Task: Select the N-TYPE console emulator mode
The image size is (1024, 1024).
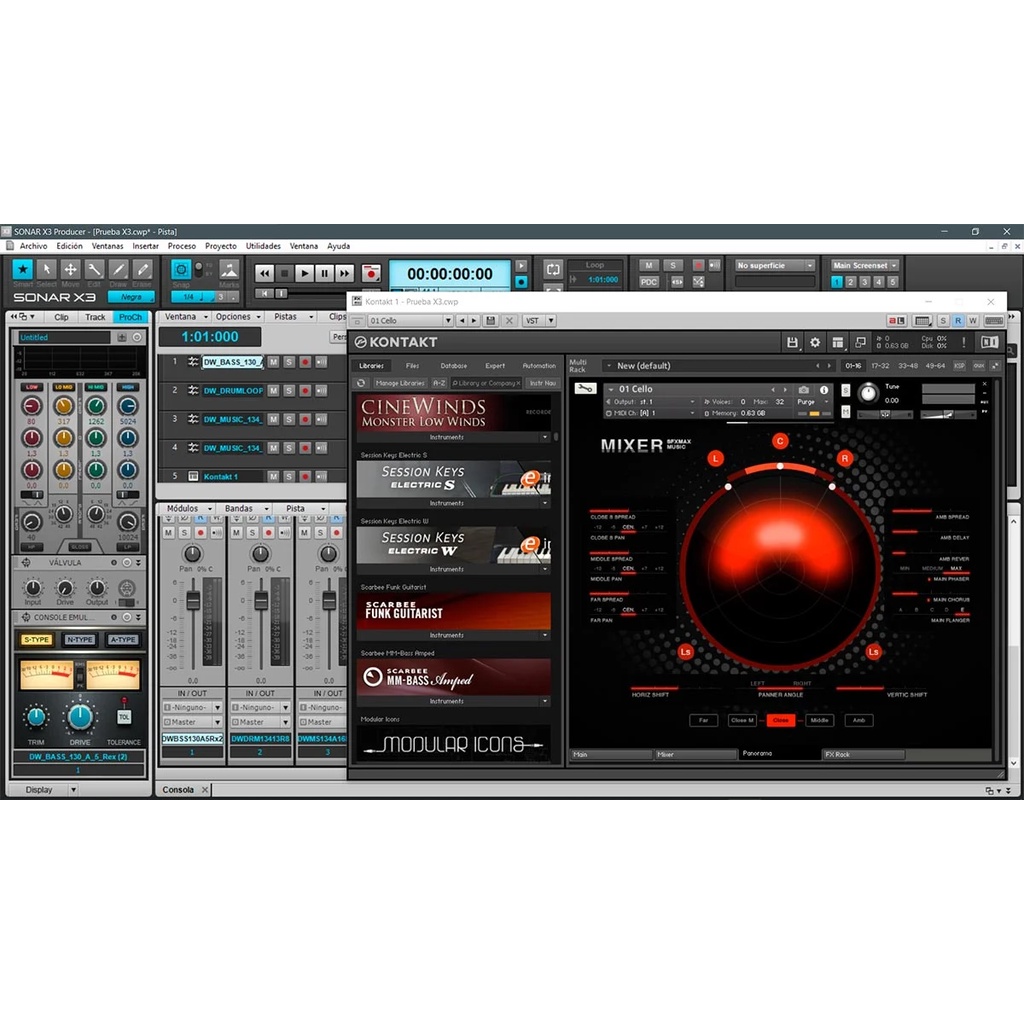Action: tap(79, 639)
